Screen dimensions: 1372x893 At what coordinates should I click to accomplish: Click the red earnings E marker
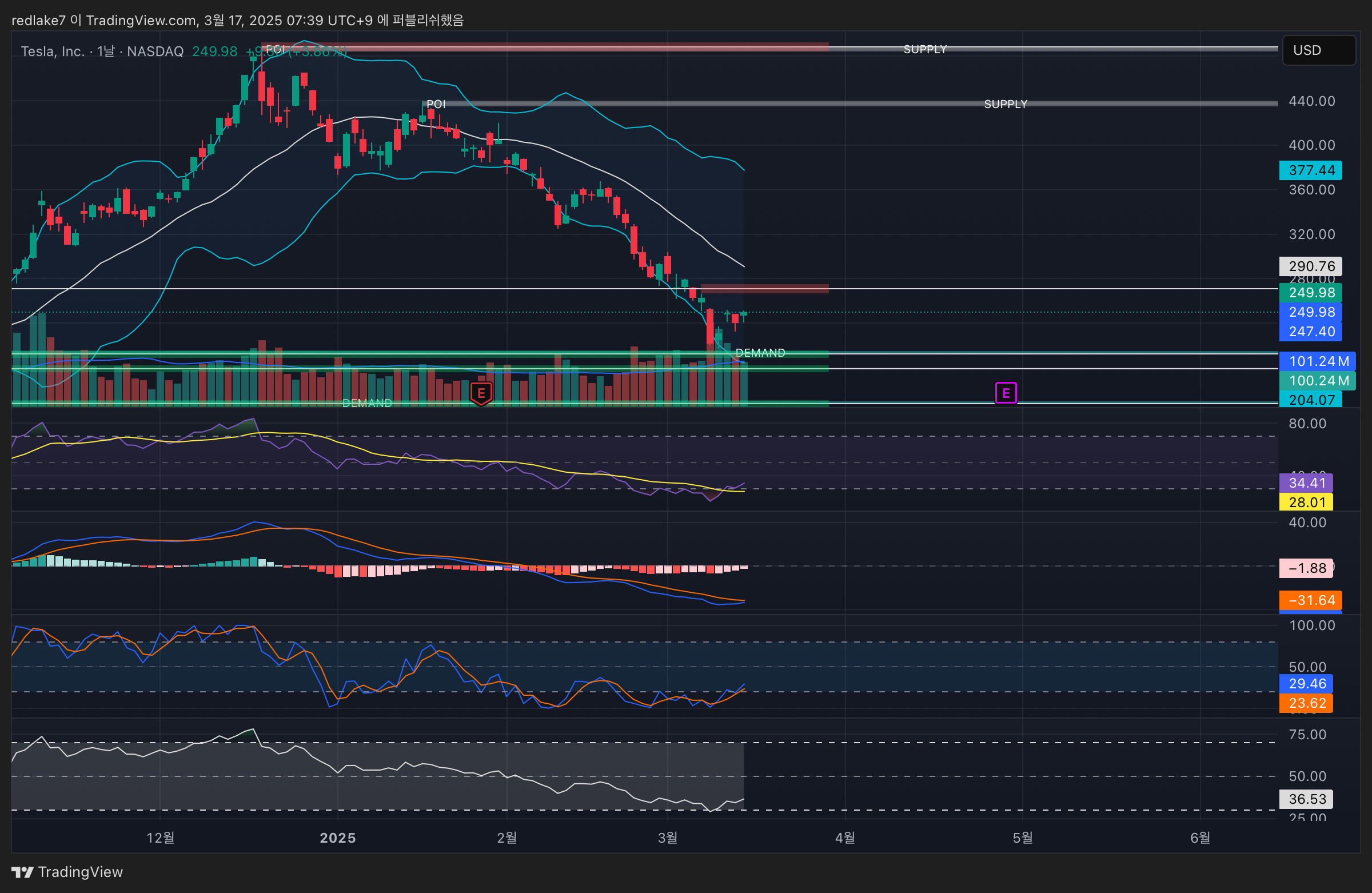pyautogui.click(x=481, y=394)
